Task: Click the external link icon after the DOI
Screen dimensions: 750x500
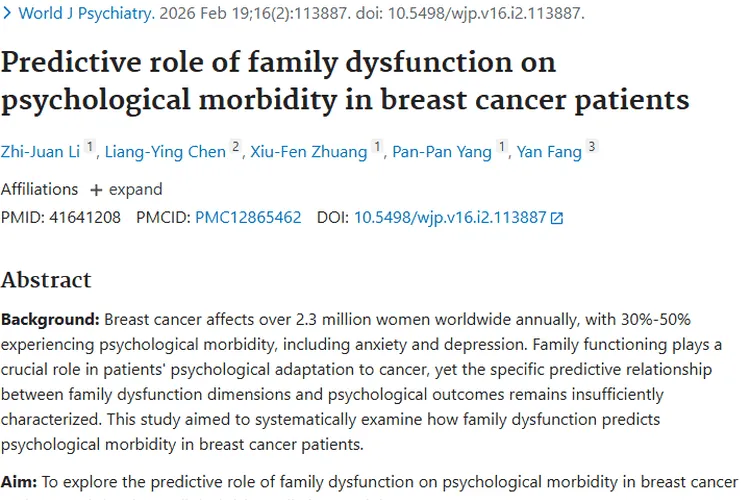Action: pyautogui.click(x=557, y=218)
